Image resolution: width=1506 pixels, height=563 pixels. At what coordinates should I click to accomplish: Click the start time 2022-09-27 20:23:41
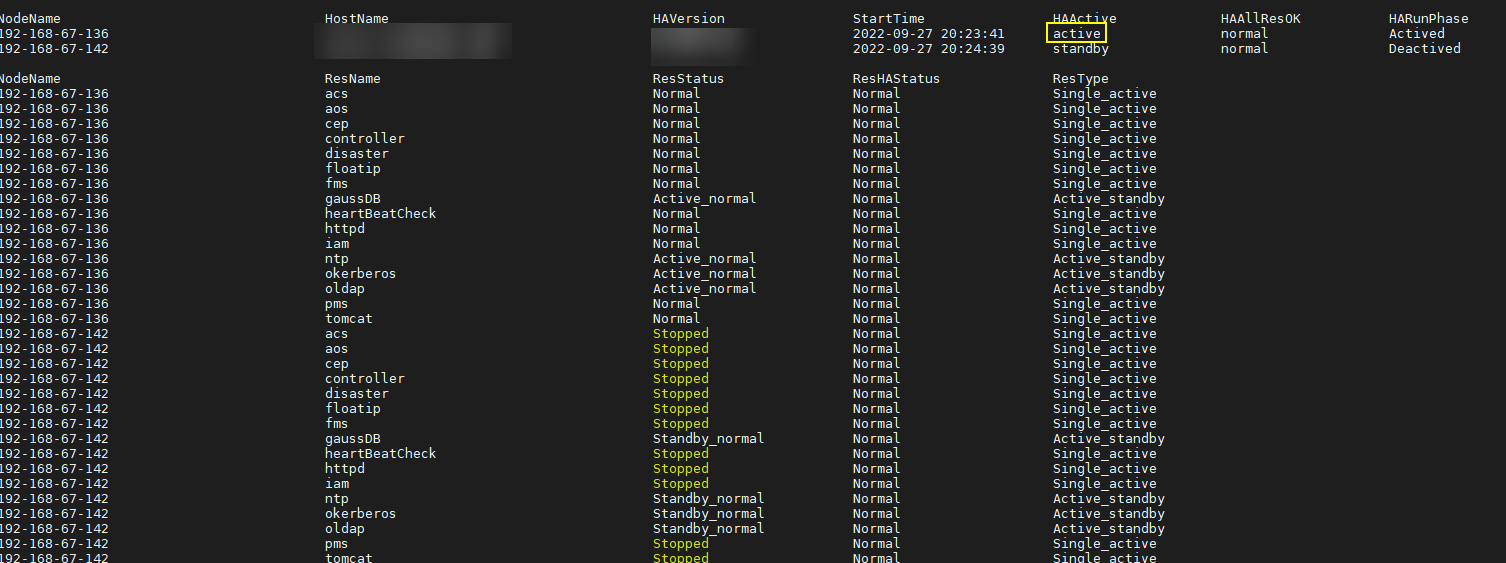coord(928,34)
